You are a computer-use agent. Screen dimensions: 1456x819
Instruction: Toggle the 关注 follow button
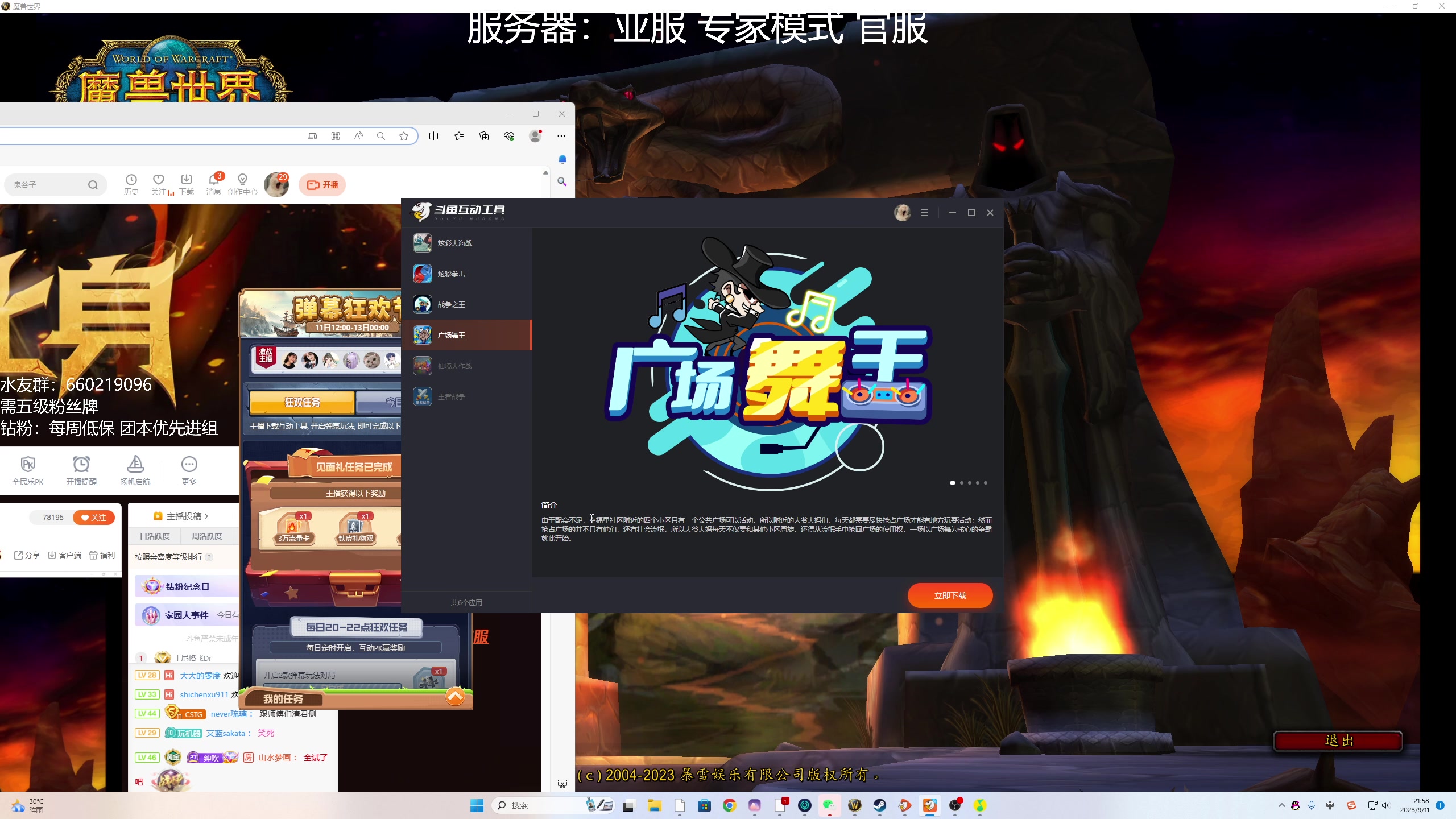pos(94,518)
